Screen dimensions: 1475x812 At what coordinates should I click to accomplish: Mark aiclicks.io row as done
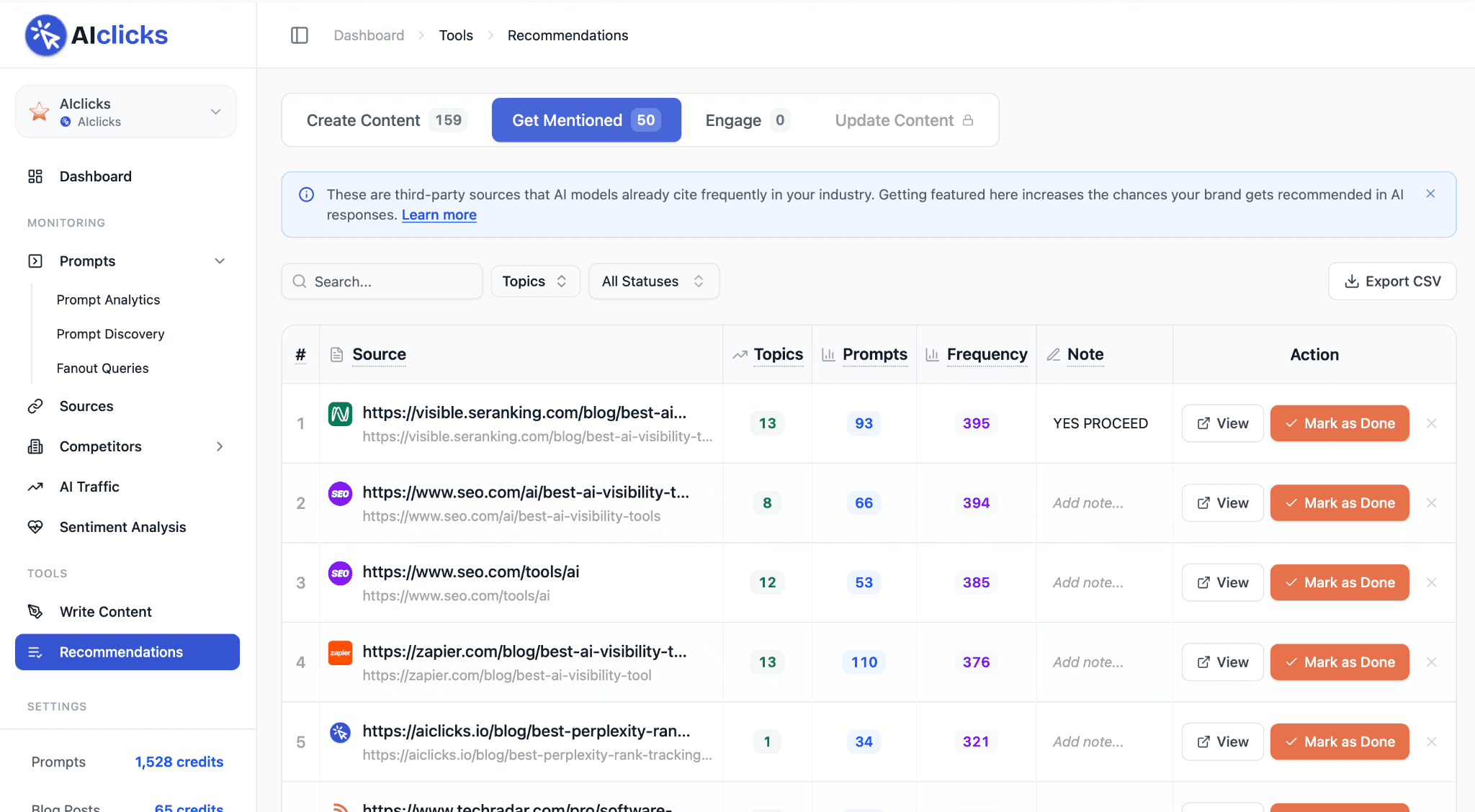pyautogui.click(x=1340, y=741)
